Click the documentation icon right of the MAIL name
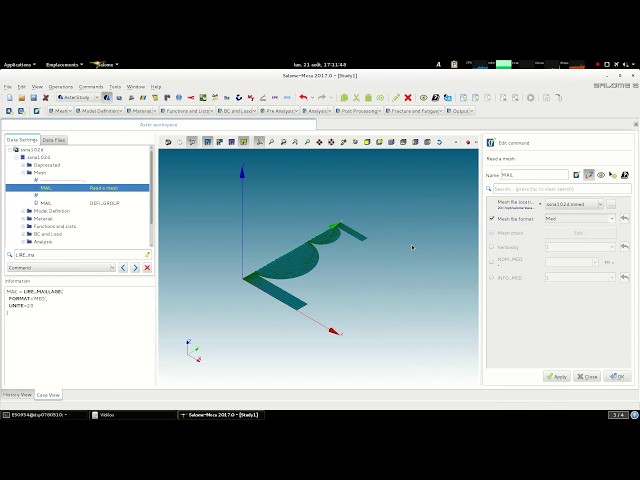This screenshot has width=640, height=480. click(625, 175)
